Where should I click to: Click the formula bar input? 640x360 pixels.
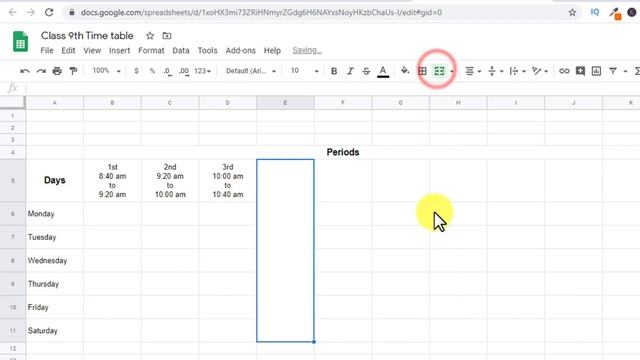coord(333,88)
